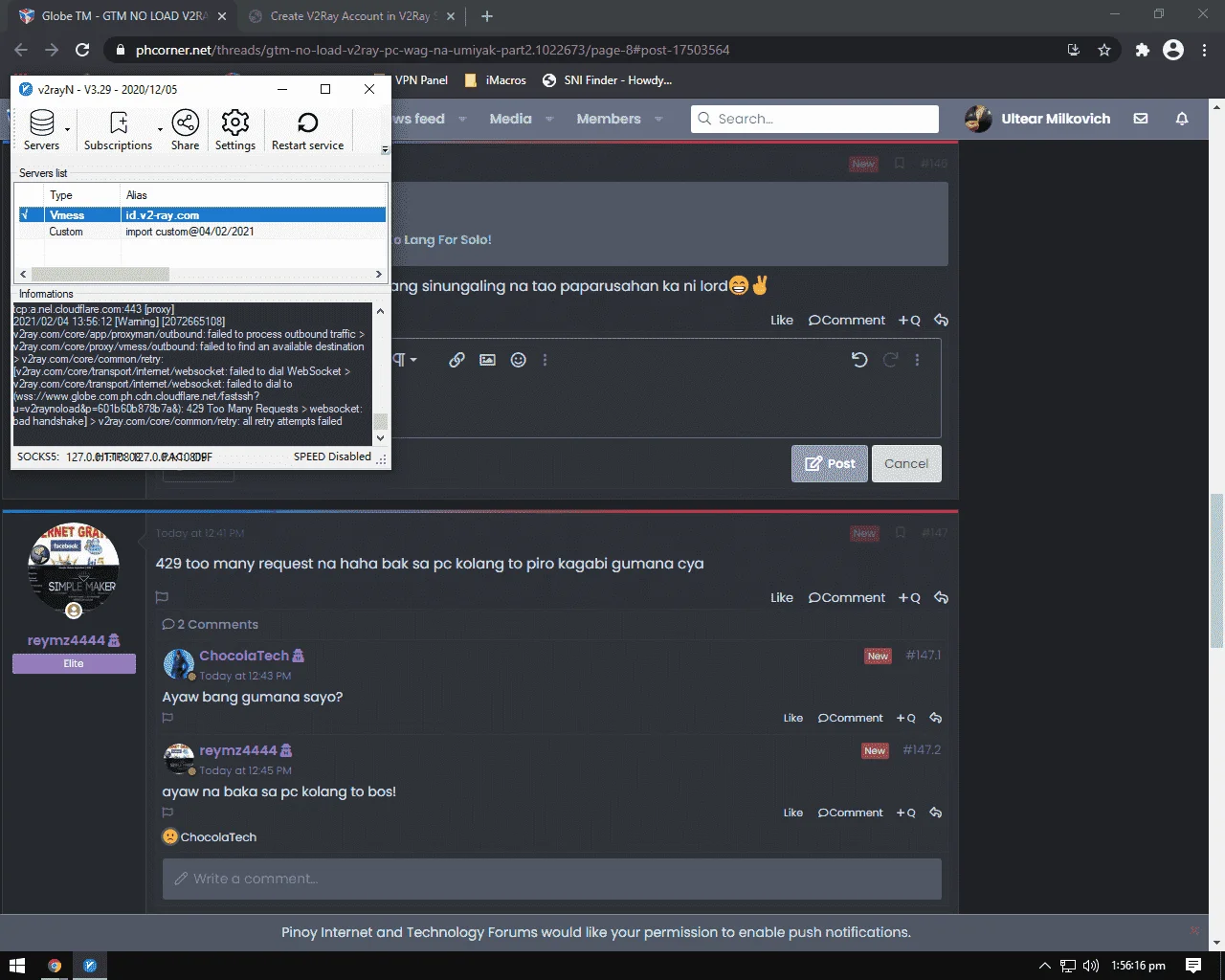1225x980 pixels.
Task: Click the servers list horizontal scrollbar
Action: tap(100, 274)
